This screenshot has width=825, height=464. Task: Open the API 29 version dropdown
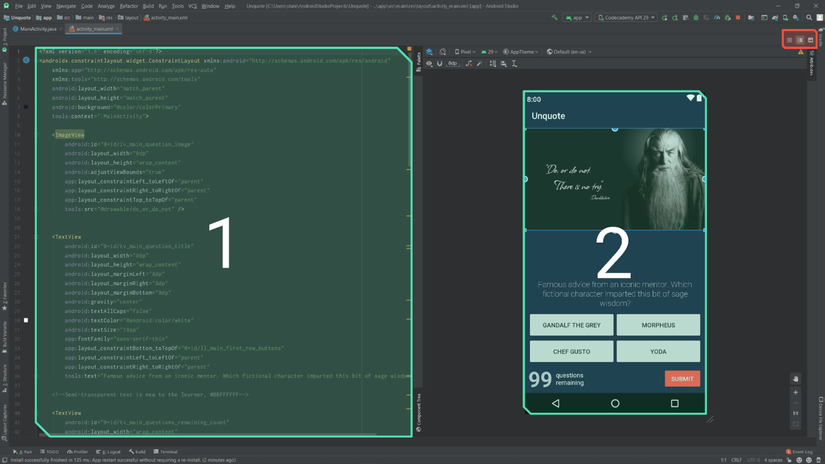(x=489, y=52)
